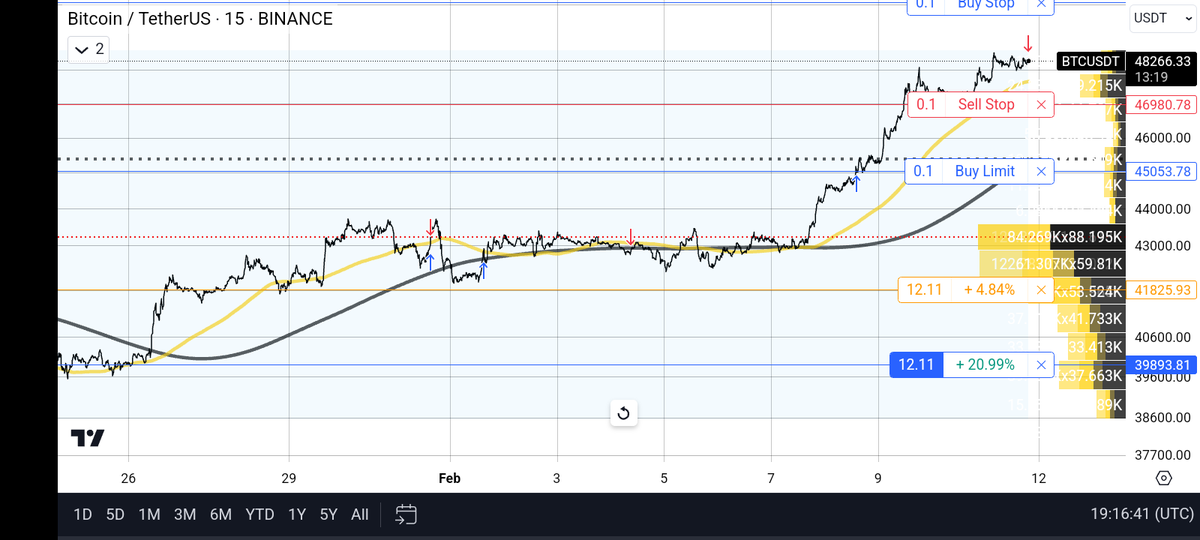Click the 29 date on time axis
Viewport: 1200px width, 540px height.
click(x=289, y=478)
